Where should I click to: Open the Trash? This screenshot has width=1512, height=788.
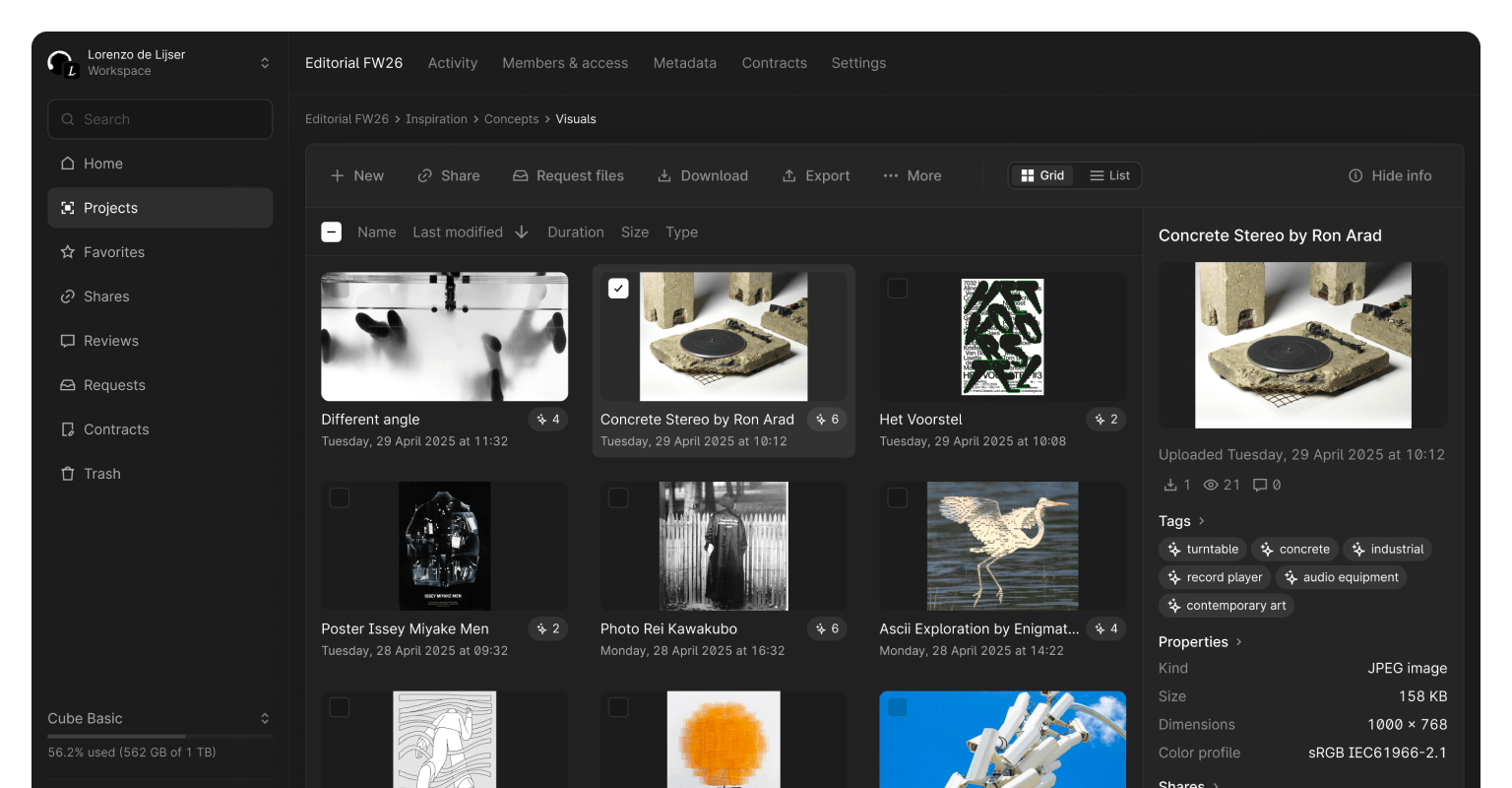[x=159, y=474]
